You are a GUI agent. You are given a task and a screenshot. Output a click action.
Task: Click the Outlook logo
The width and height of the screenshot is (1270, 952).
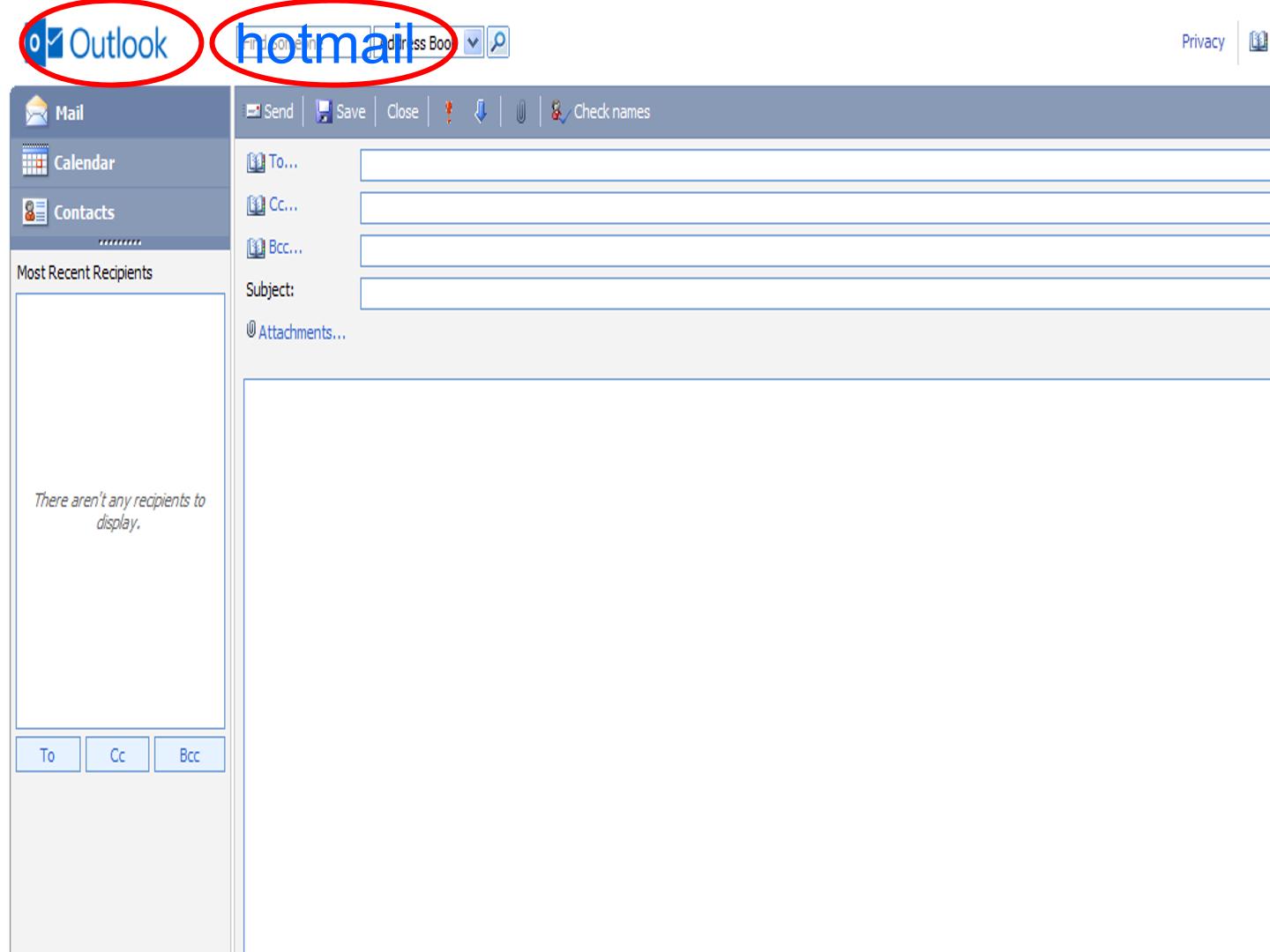pyautogui.click(x=97, y=43)
